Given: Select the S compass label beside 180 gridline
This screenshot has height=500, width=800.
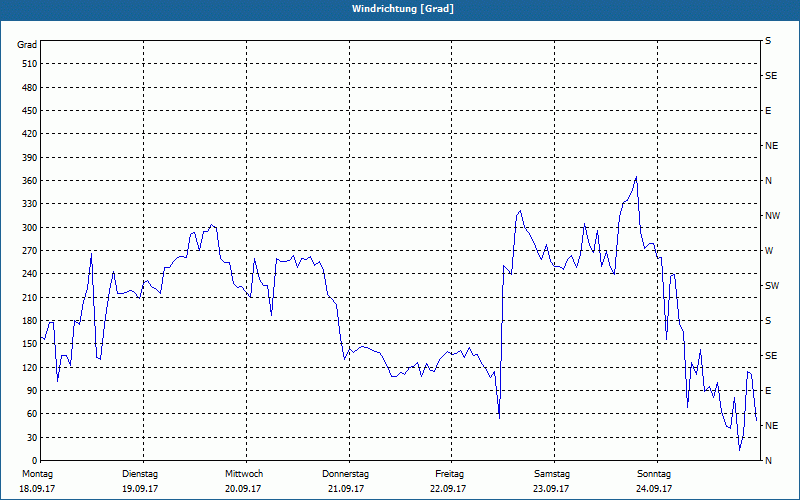Looking at the screenshot, I should tap(768, 321).
